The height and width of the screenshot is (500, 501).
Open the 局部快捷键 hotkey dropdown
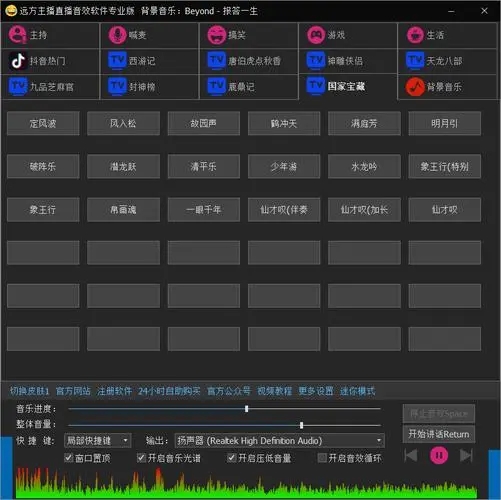pos(98,440)
